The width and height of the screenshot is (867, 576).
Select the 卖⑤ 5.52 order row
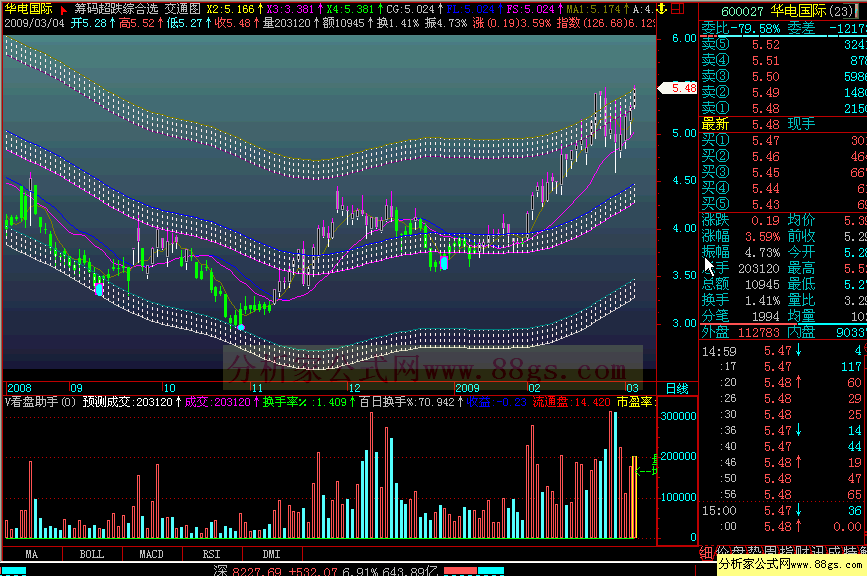click(x=783, y=45)
